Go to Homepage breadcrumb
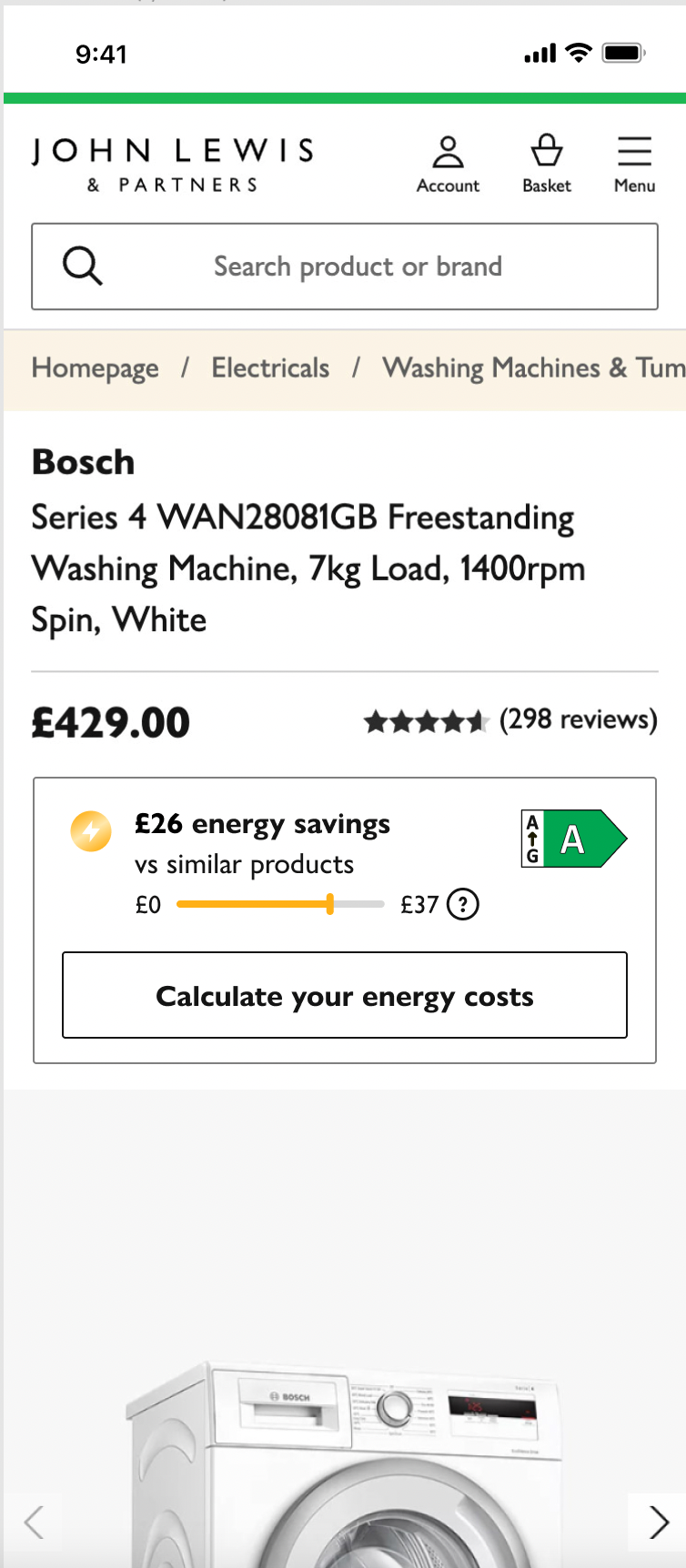Image resolution: width=686 pixels, height=1568 pixels. 96,368
